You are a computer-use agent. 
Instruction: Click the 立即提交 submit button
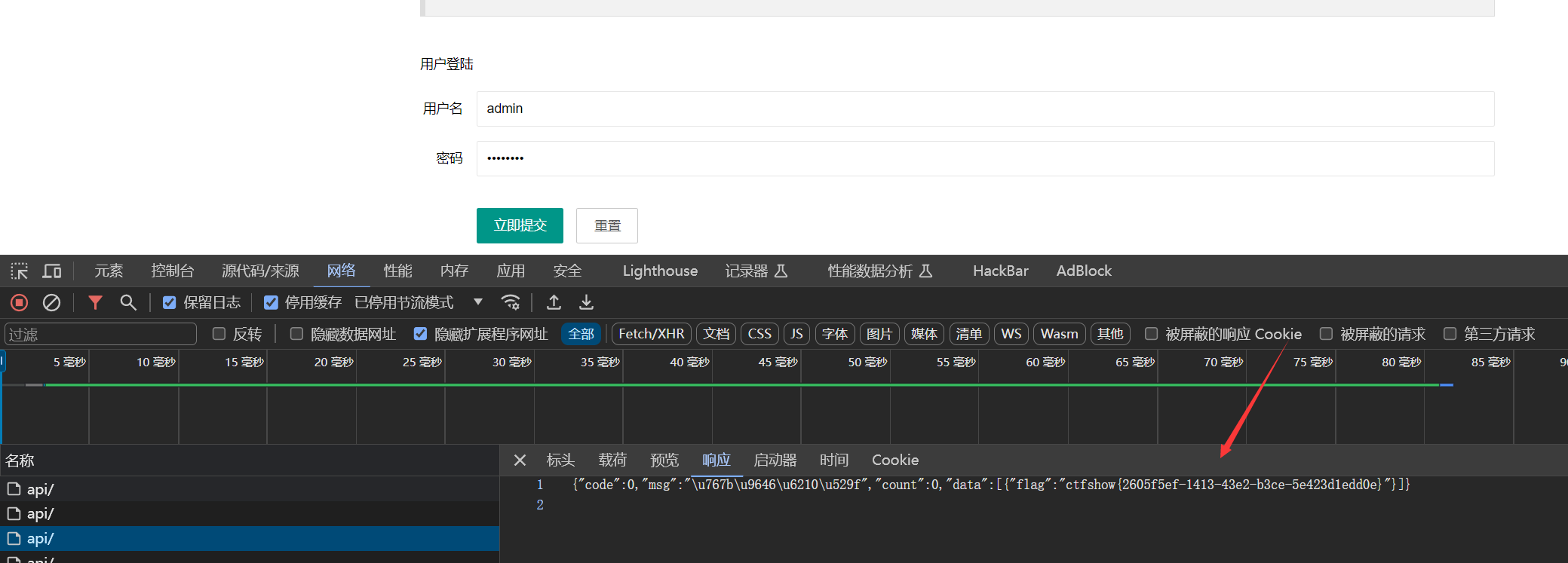coord(520,226)
